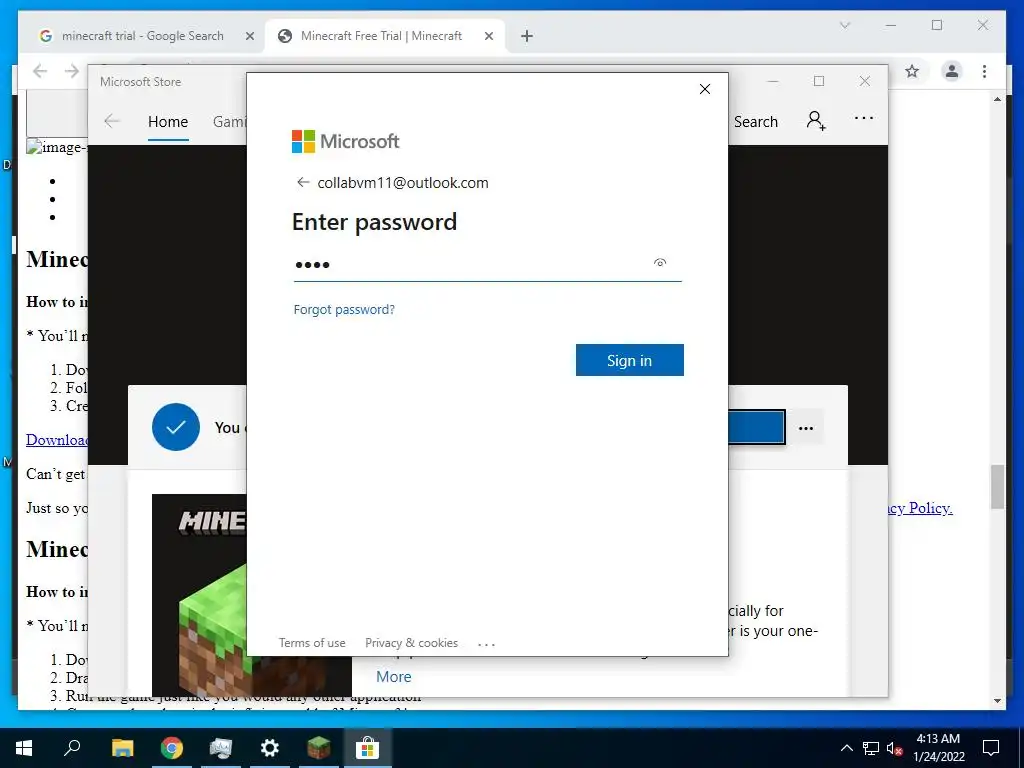This screenshot has height=768, width=1024.
Task: Open ellipsis next to blue install button
Action: pos(806,428)
